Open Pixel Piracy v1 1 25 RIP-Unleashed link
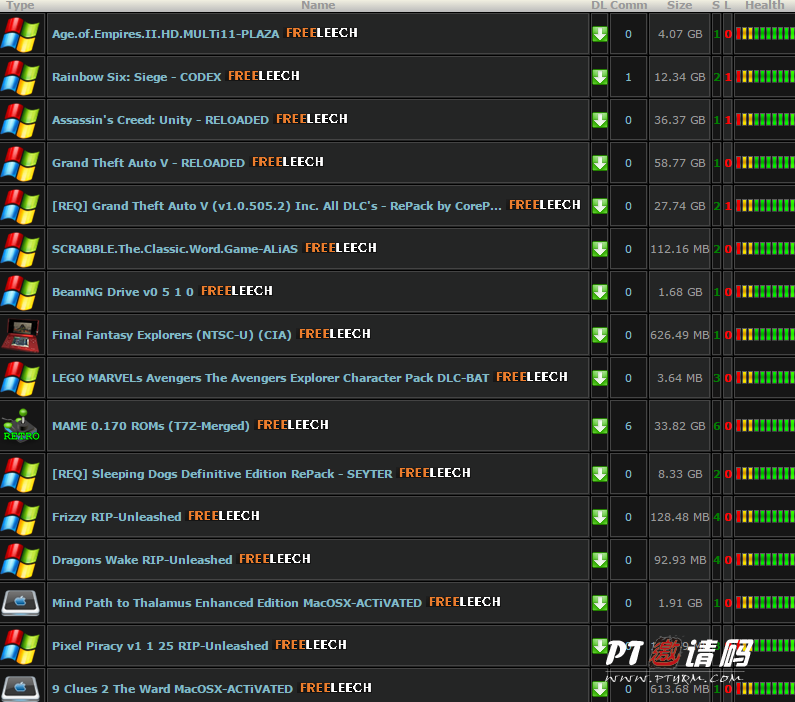This screenshot has width=795, height=702. click(x=160, y=646)
